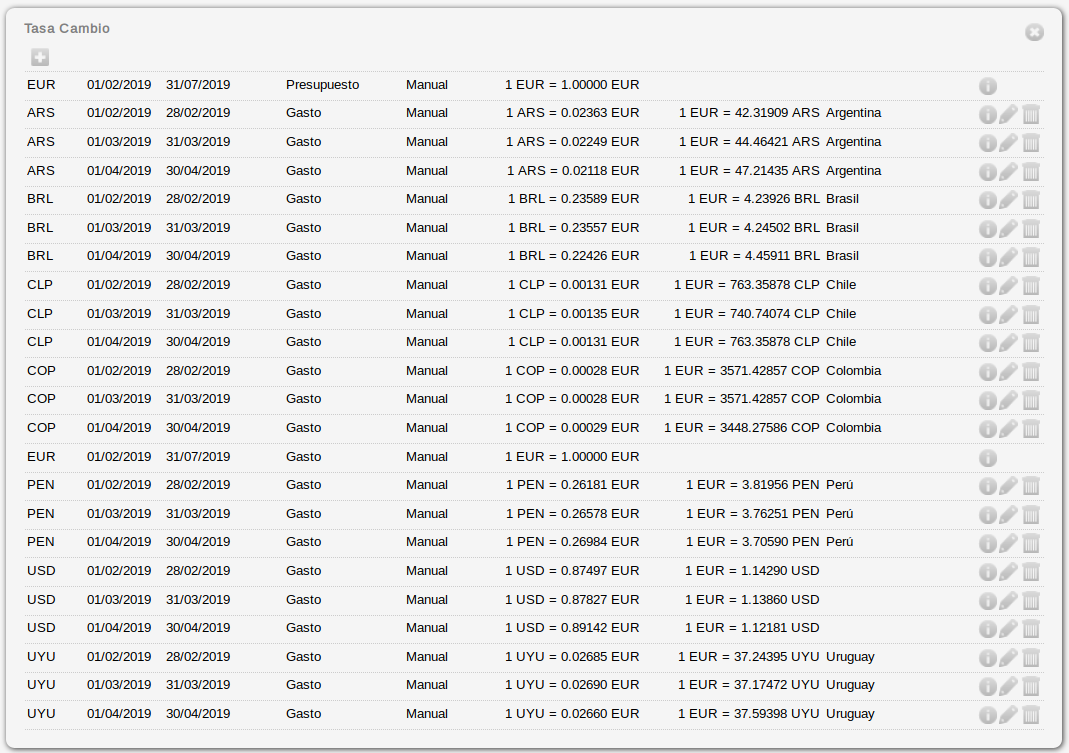Show info for BRL 01/04/2019 row
Screen dimensions: 1069x753
click(988, 257)
